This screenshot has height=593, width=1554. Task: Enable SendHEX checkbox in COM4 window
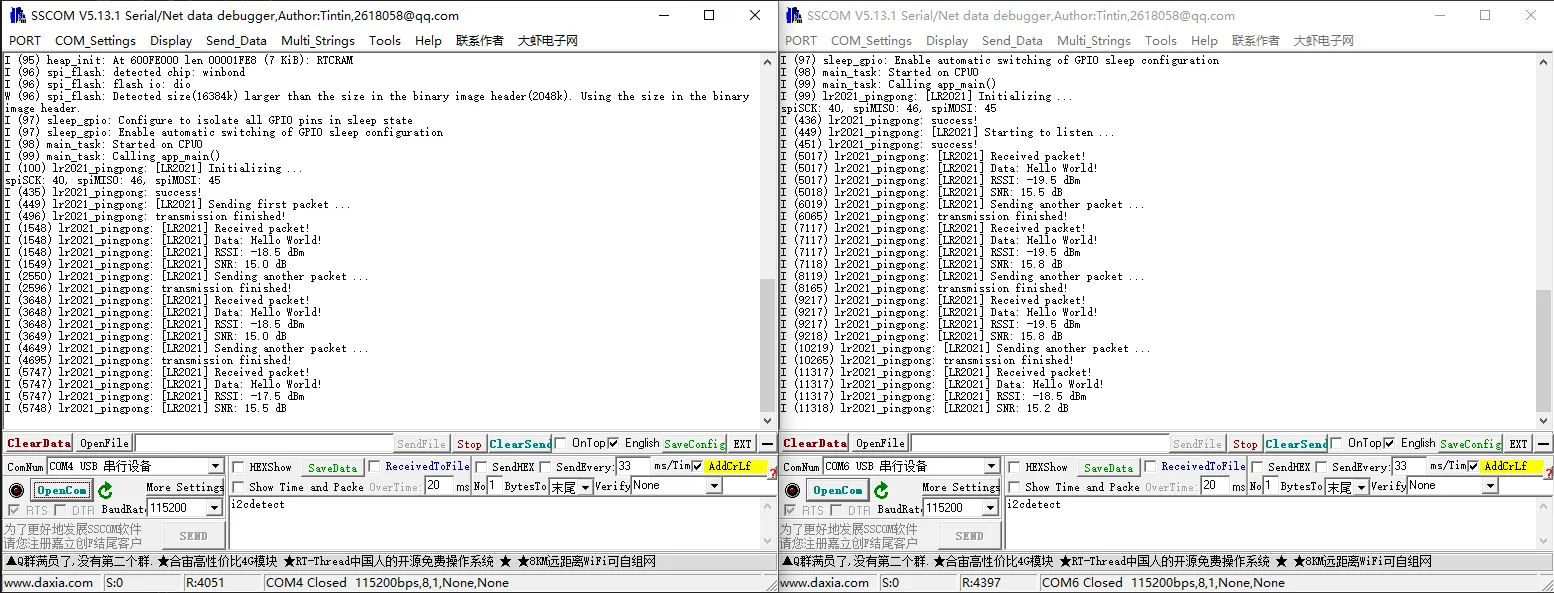click(481, 467)
